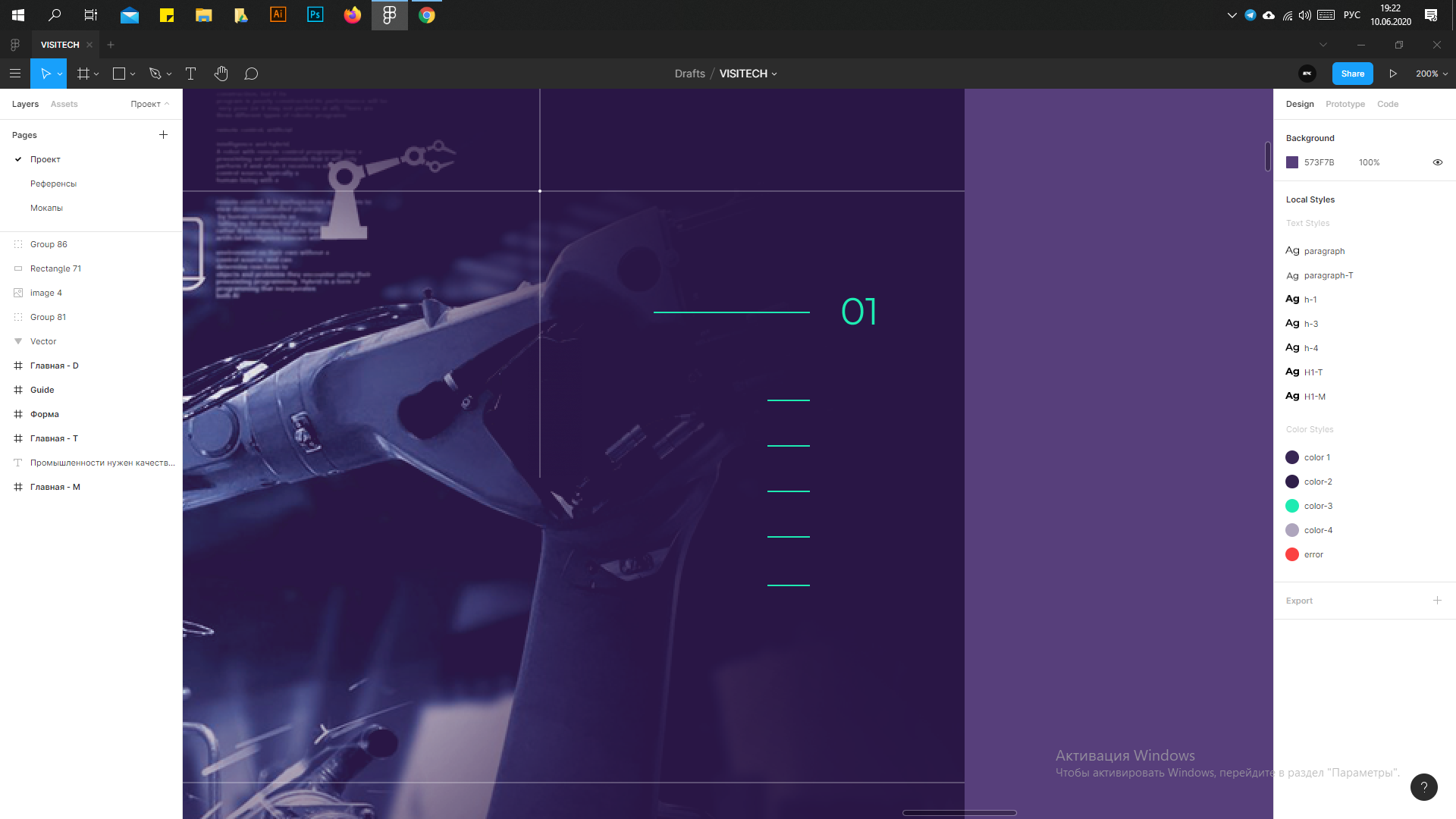Select the Проект page
The height and width of the screenshot is (819, 1456).
(45, 159)
